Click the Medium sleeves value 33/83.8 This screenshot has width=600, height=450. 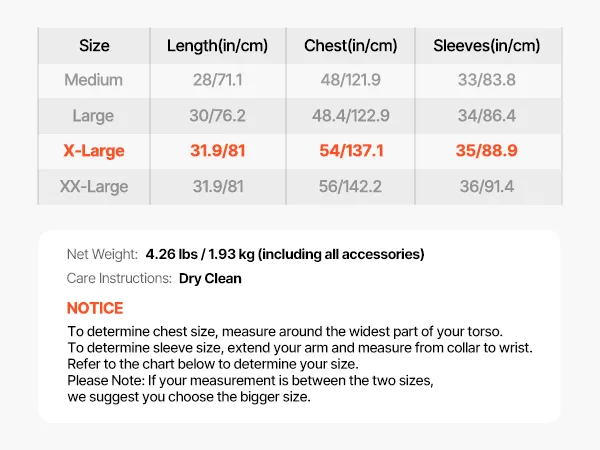(x=486, y=80)
